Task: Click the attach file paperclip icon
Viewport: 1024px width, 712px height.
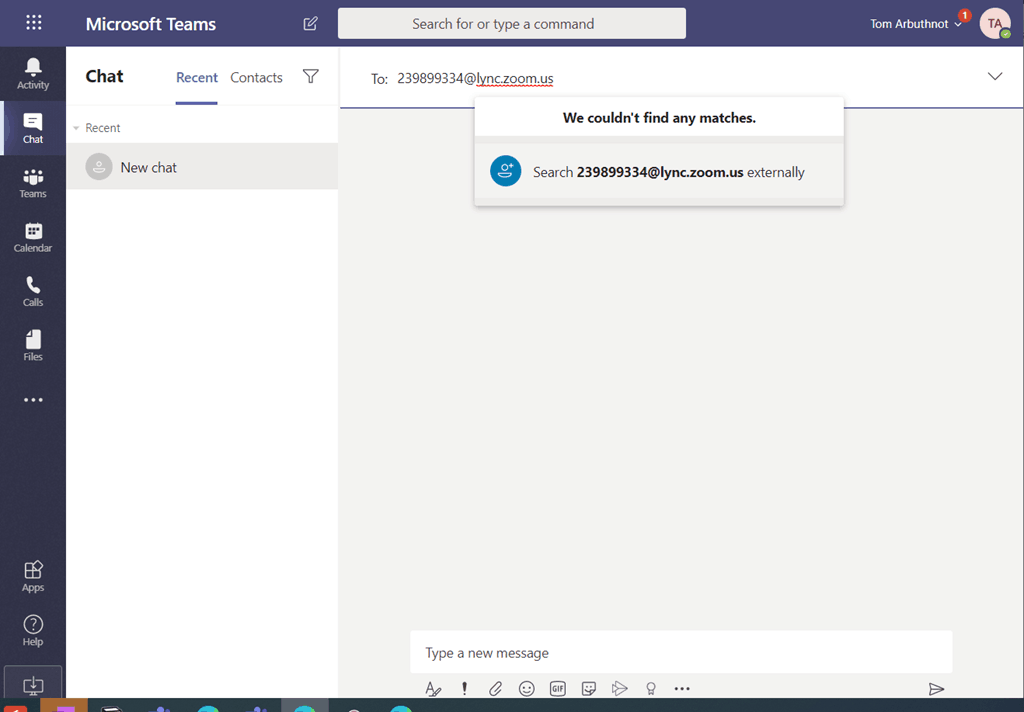Action: tap(495, 688)
